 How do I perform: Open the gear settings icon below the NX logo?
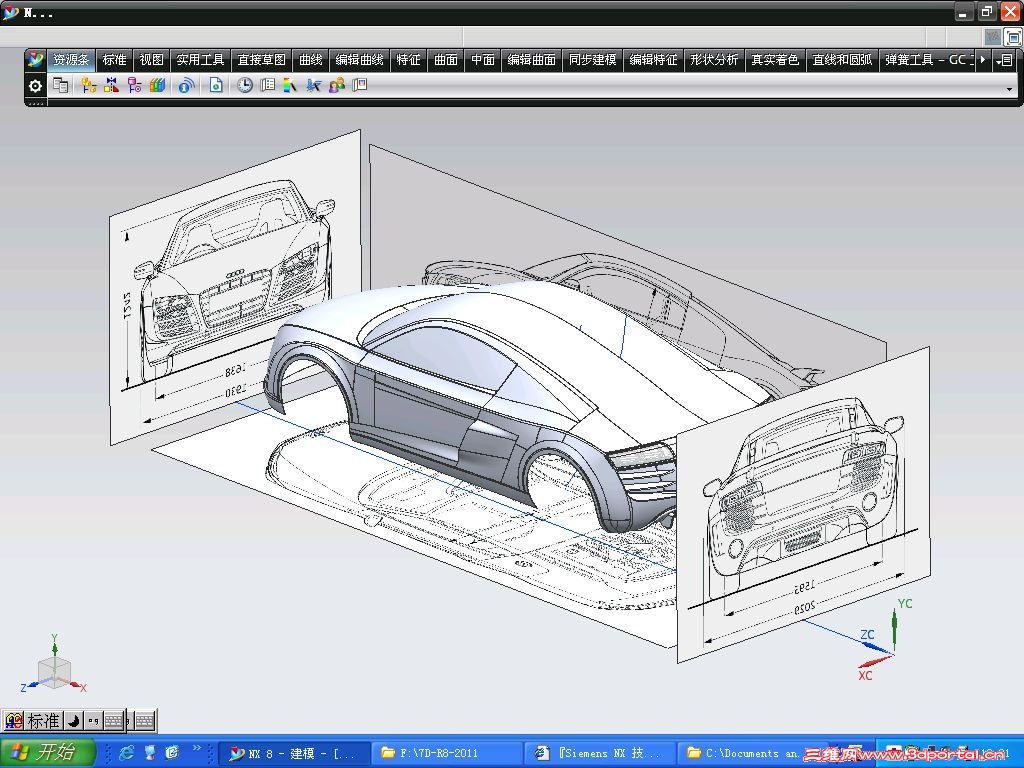(x=35, y=86)
